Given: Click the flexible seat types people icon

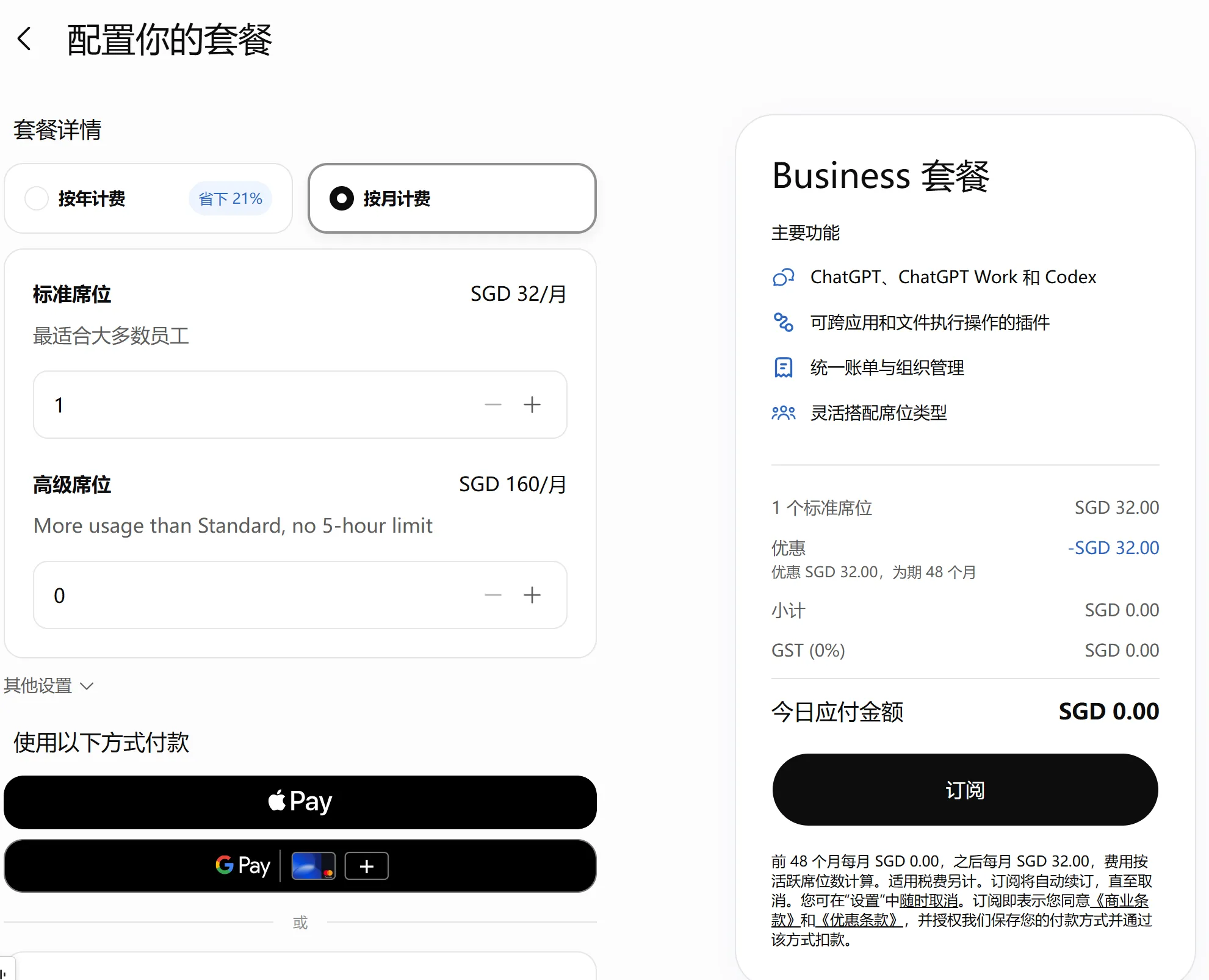Looking at the screenshot, I should point(784,413).
